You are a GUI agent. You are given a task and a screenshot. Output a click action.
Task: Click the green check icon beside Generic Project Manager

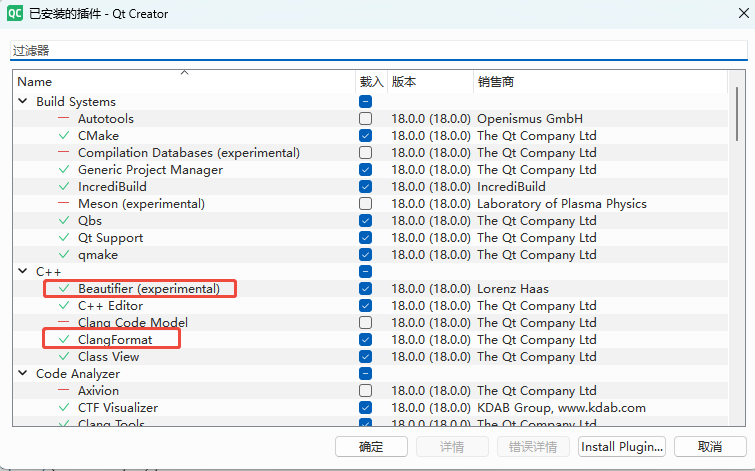point(64,170)
